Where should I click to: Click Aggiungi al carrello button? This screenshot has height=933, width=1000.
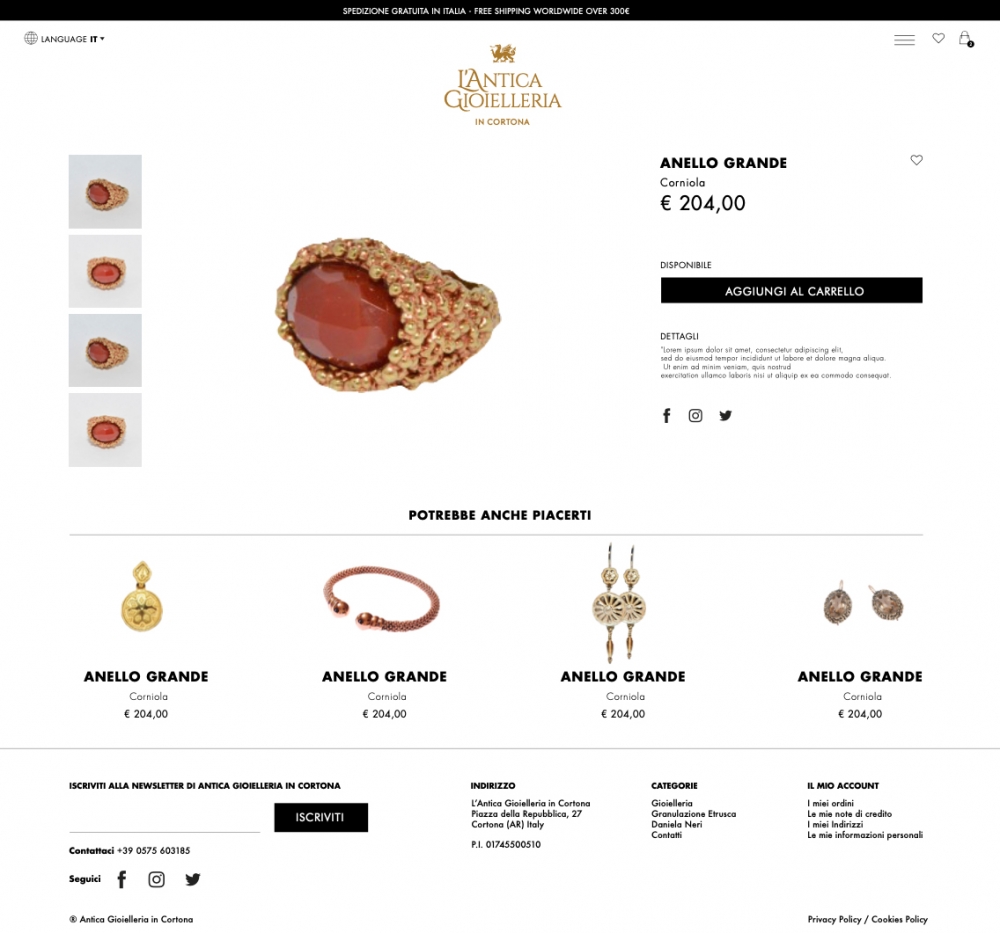(x=791, y=290)
